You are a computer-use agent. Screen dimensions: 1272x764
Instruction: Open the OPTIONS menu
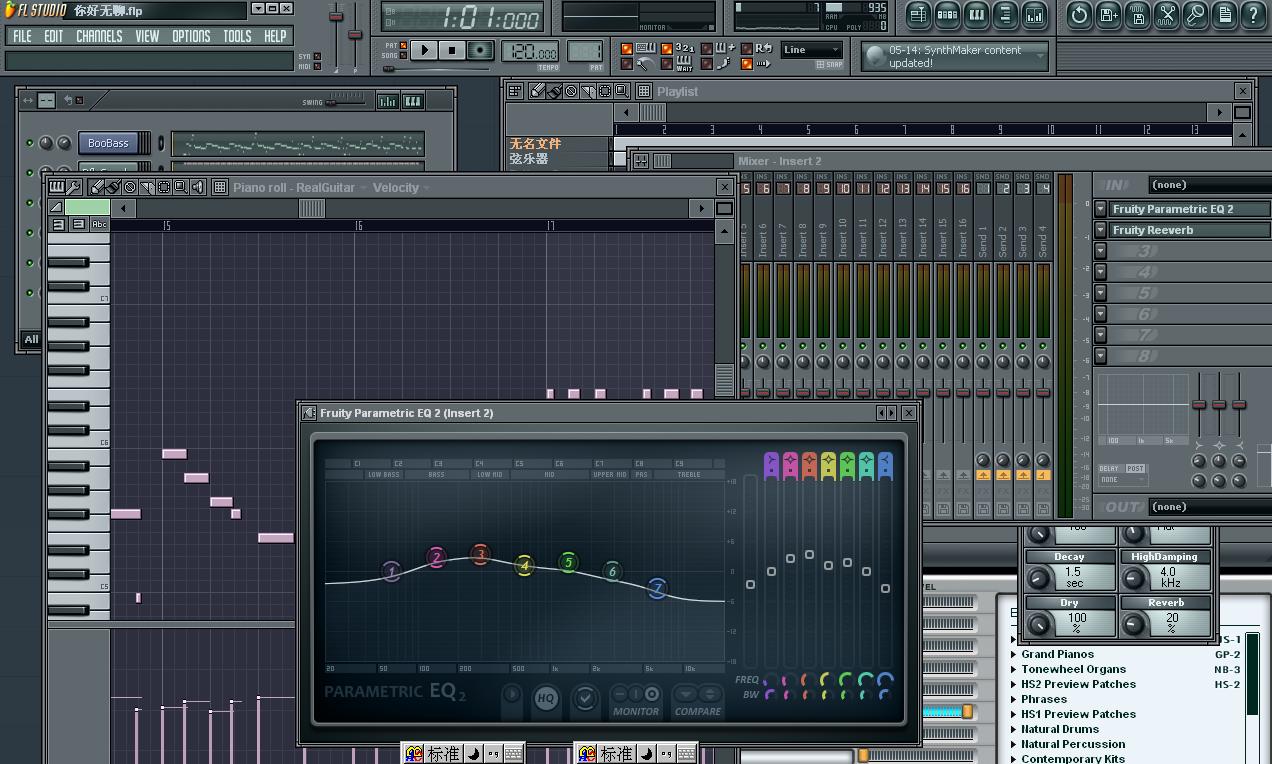190,36
